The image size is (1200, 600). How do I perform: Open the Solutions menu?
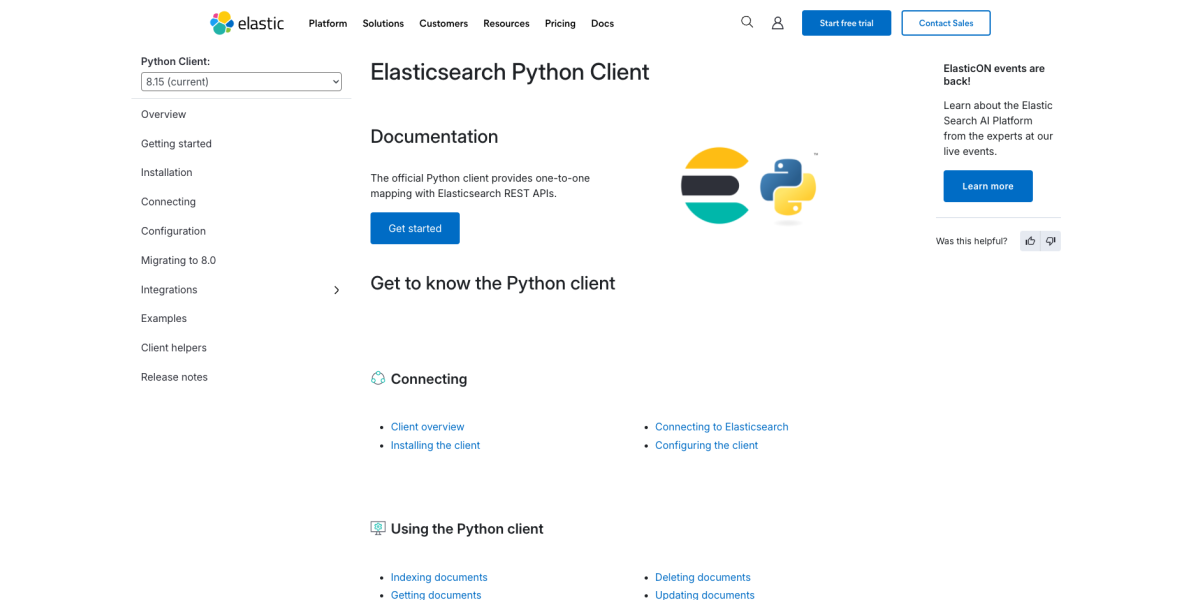click(383, 23)
